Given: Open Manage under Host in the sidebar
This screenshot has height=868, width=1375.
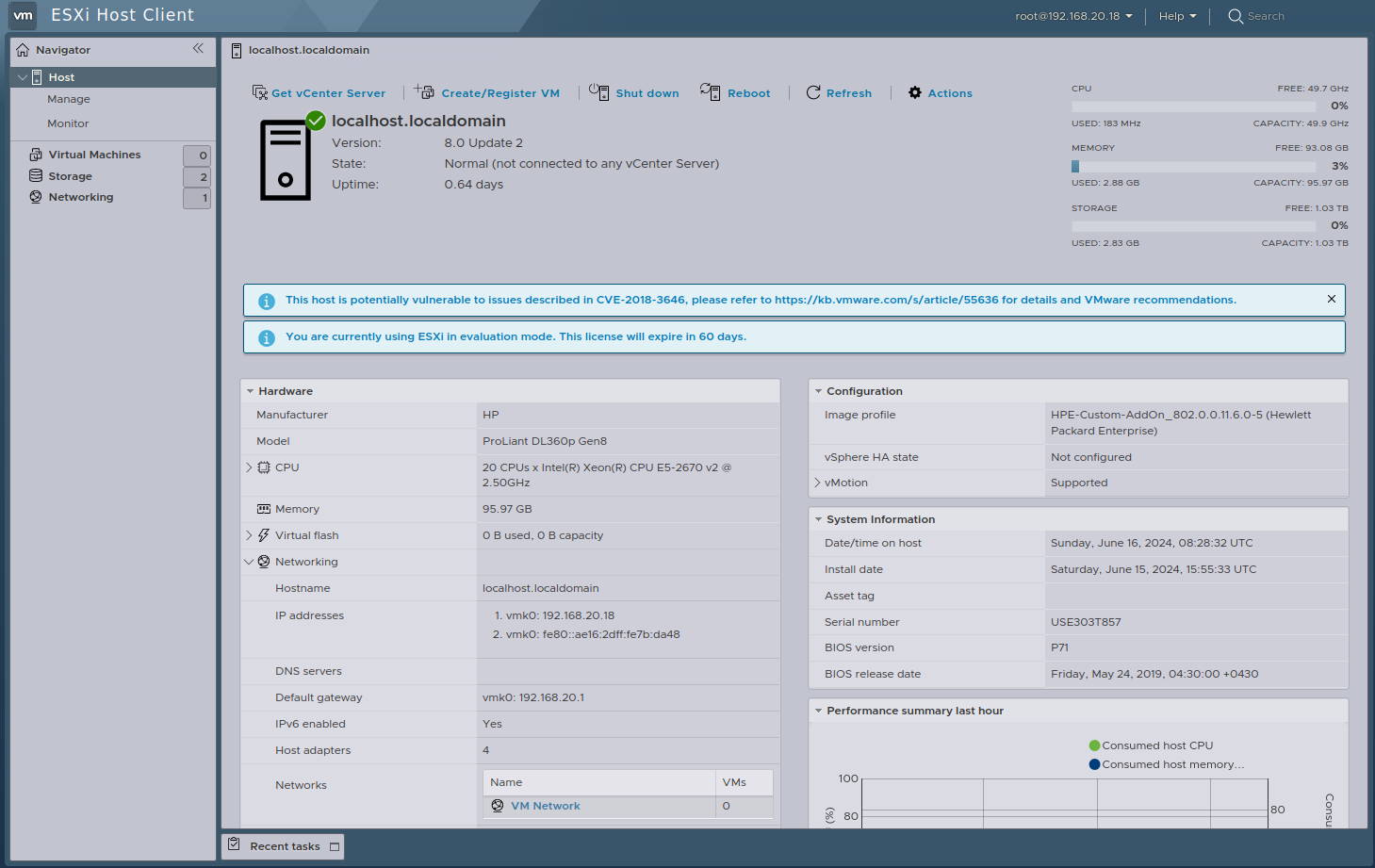Looking at the screenshot, I should click(68, 99).
